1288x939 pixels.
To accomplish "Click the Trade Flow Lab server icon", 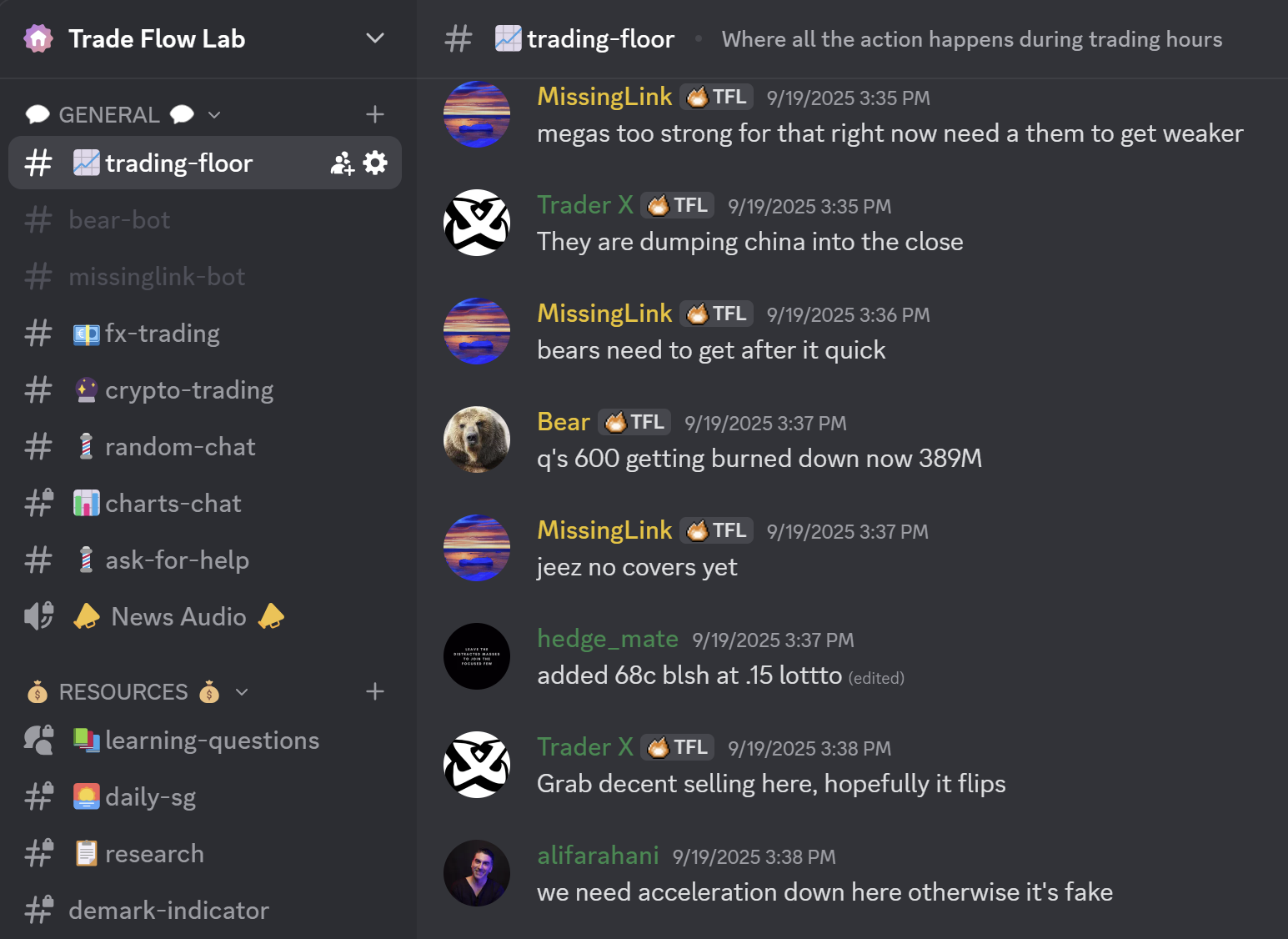I will 38,38.
